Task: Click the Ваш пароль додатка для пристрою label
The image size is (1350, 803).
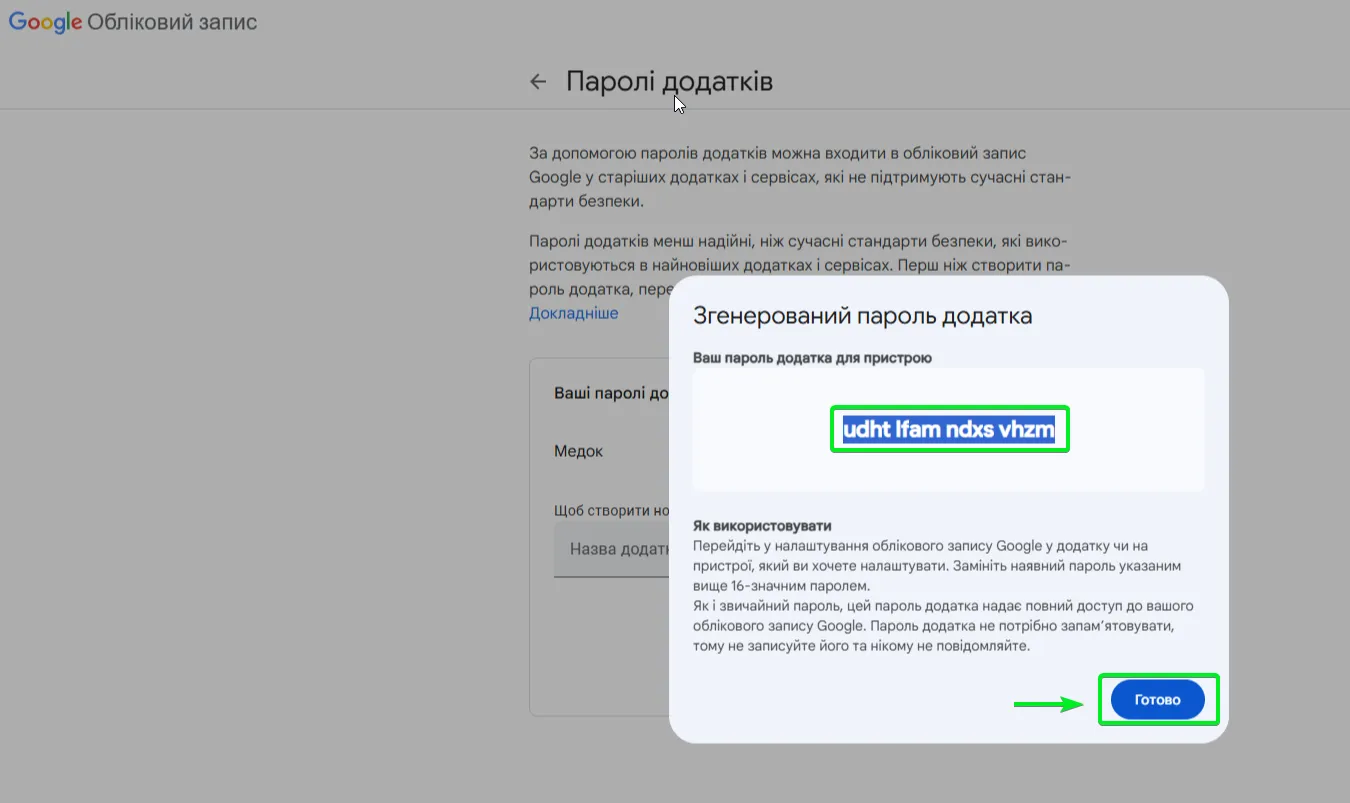Action: click(x=812, y=357)
